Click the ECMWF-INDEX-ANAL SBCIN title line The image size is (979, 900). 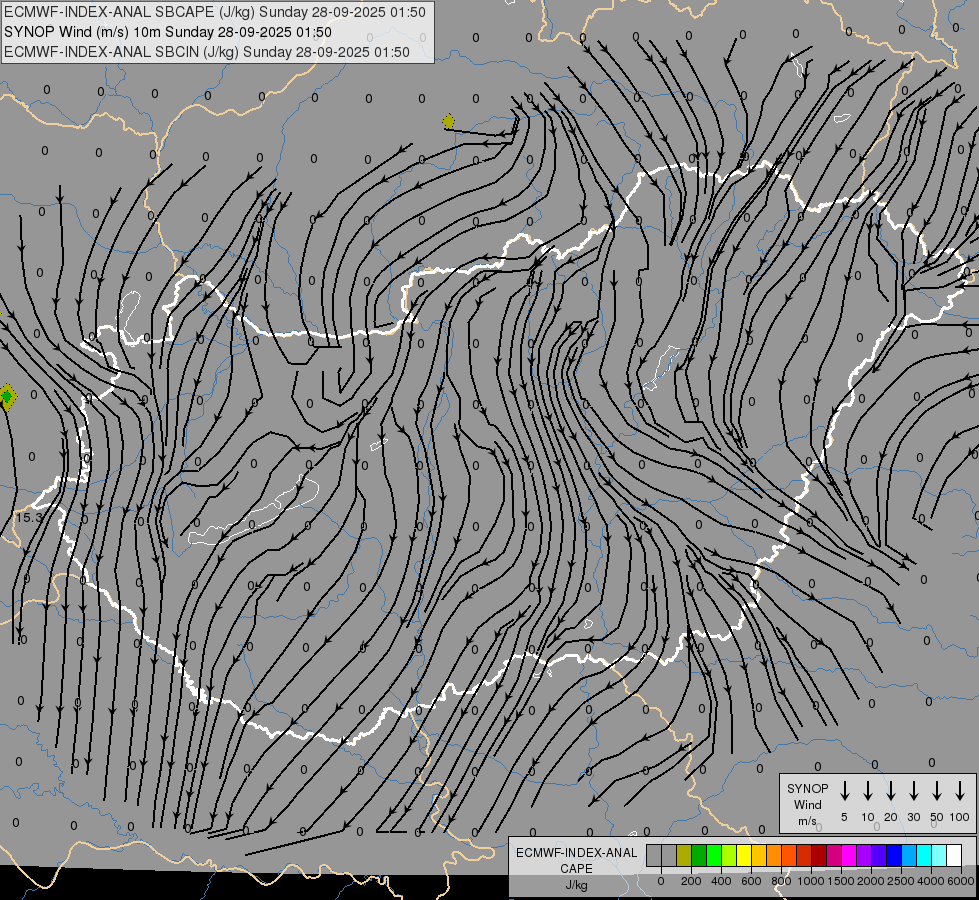coord(207,52)
